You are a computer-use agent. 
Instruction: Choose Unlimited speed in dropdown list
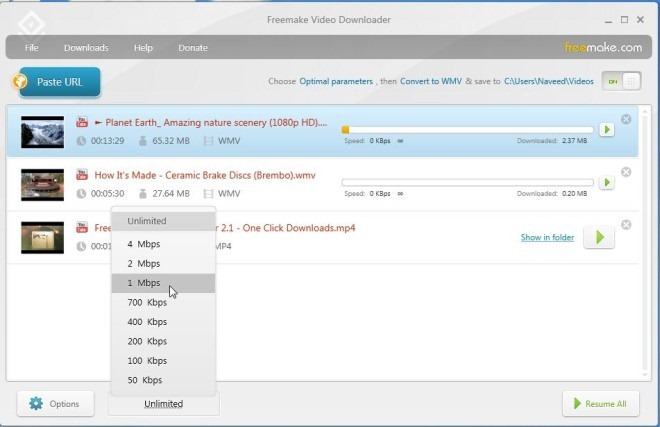click(x=164, y=221)
